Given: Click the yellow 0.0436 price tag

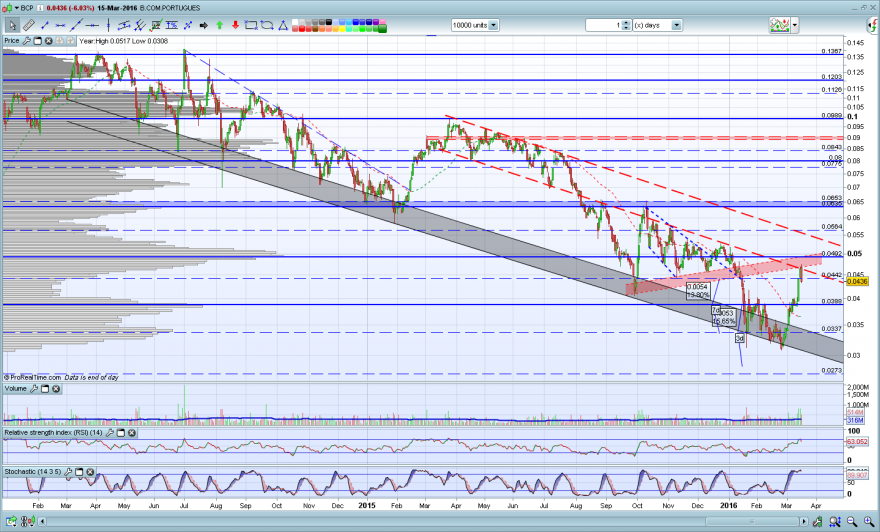Looking at the screenshot, I should click(x=857, y=282).
